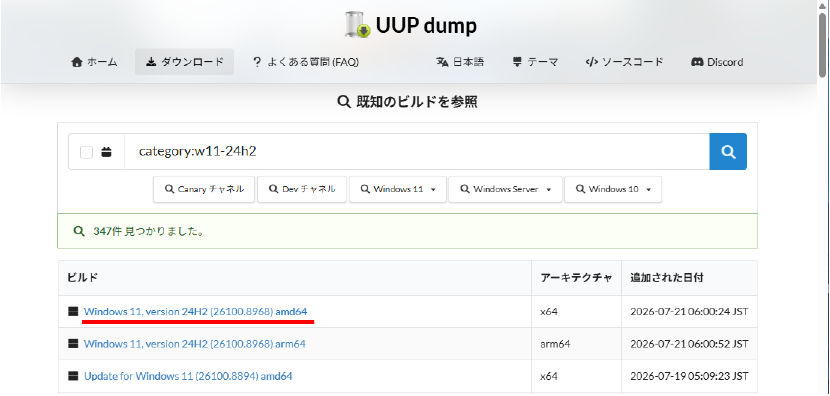Click the calendar icon beside the checkbox
Screen dimensions: 830x396
click(x=106, y=152)
